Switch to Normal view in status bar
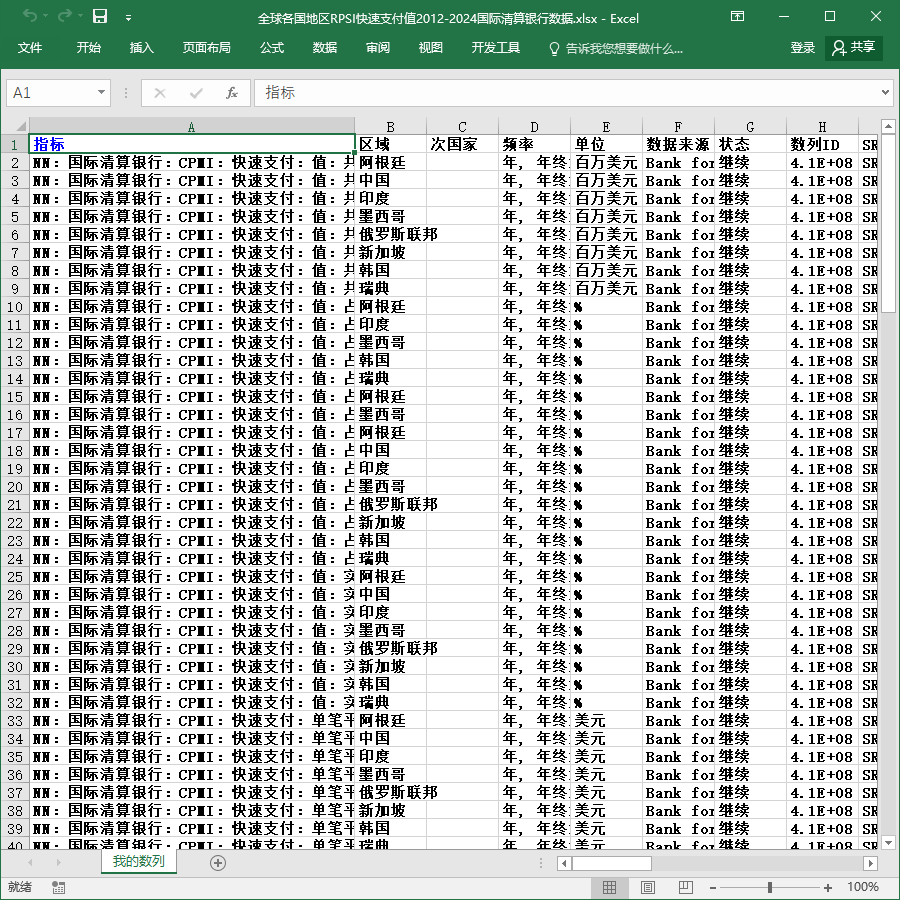Image resolution: width=900 pixels, height=900 pixels. click(610, 887)
